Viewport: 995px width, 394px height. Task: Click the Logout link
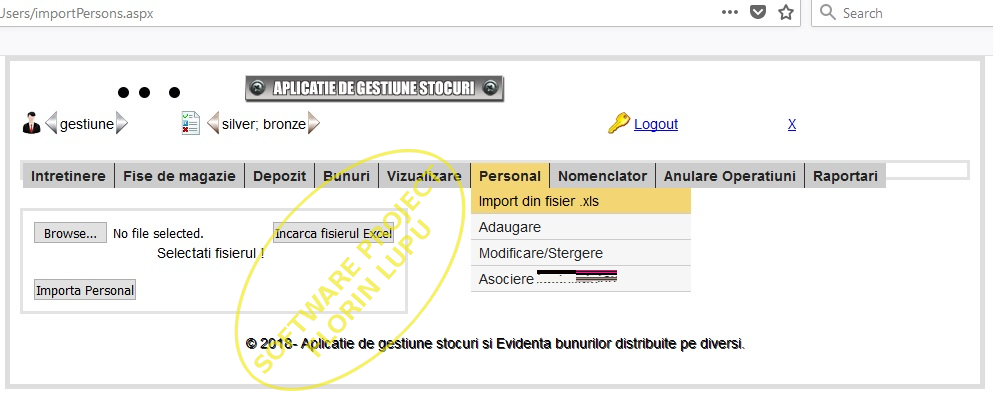point(656,124)
